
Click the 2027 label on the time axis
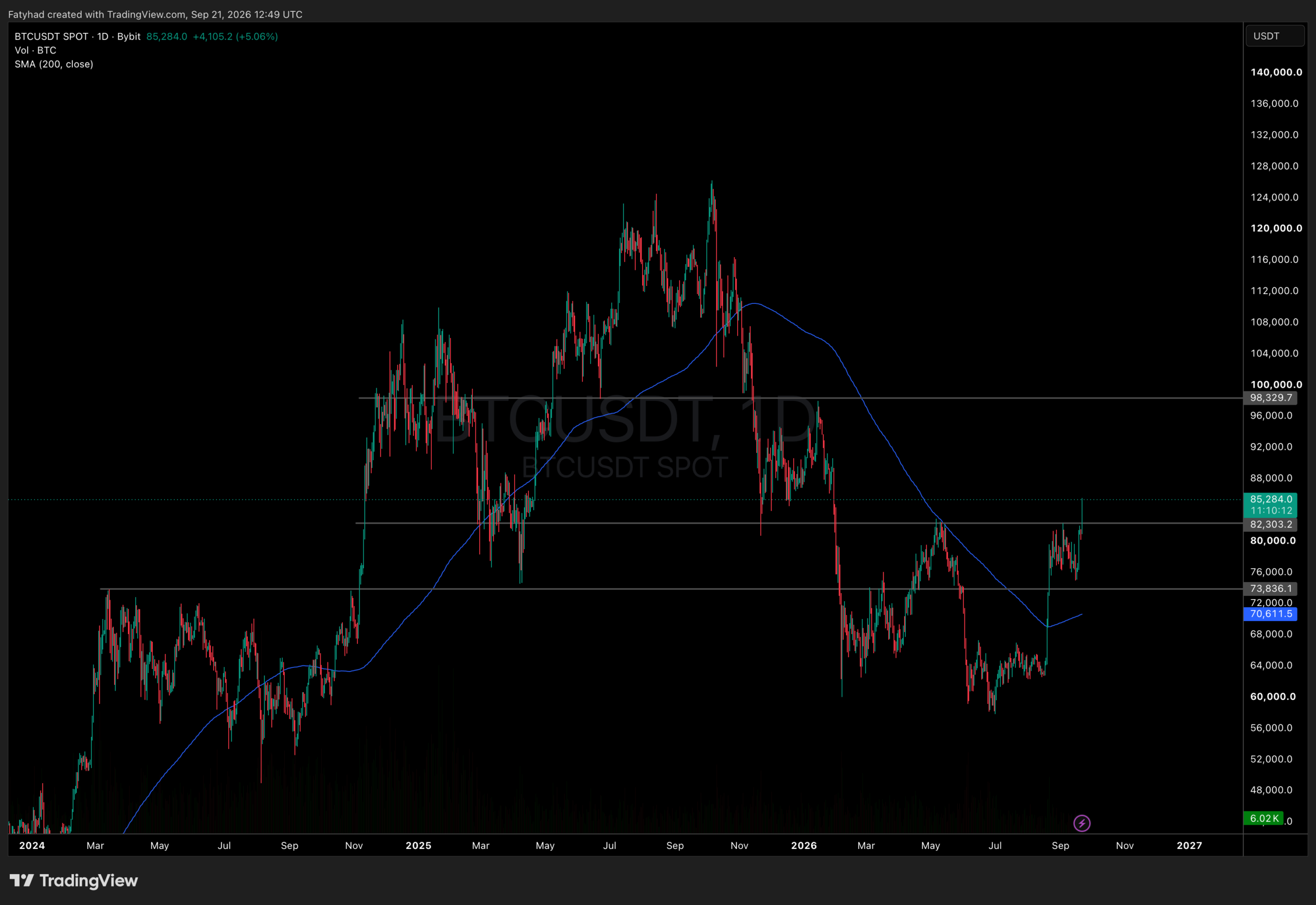pos(1189,845)
